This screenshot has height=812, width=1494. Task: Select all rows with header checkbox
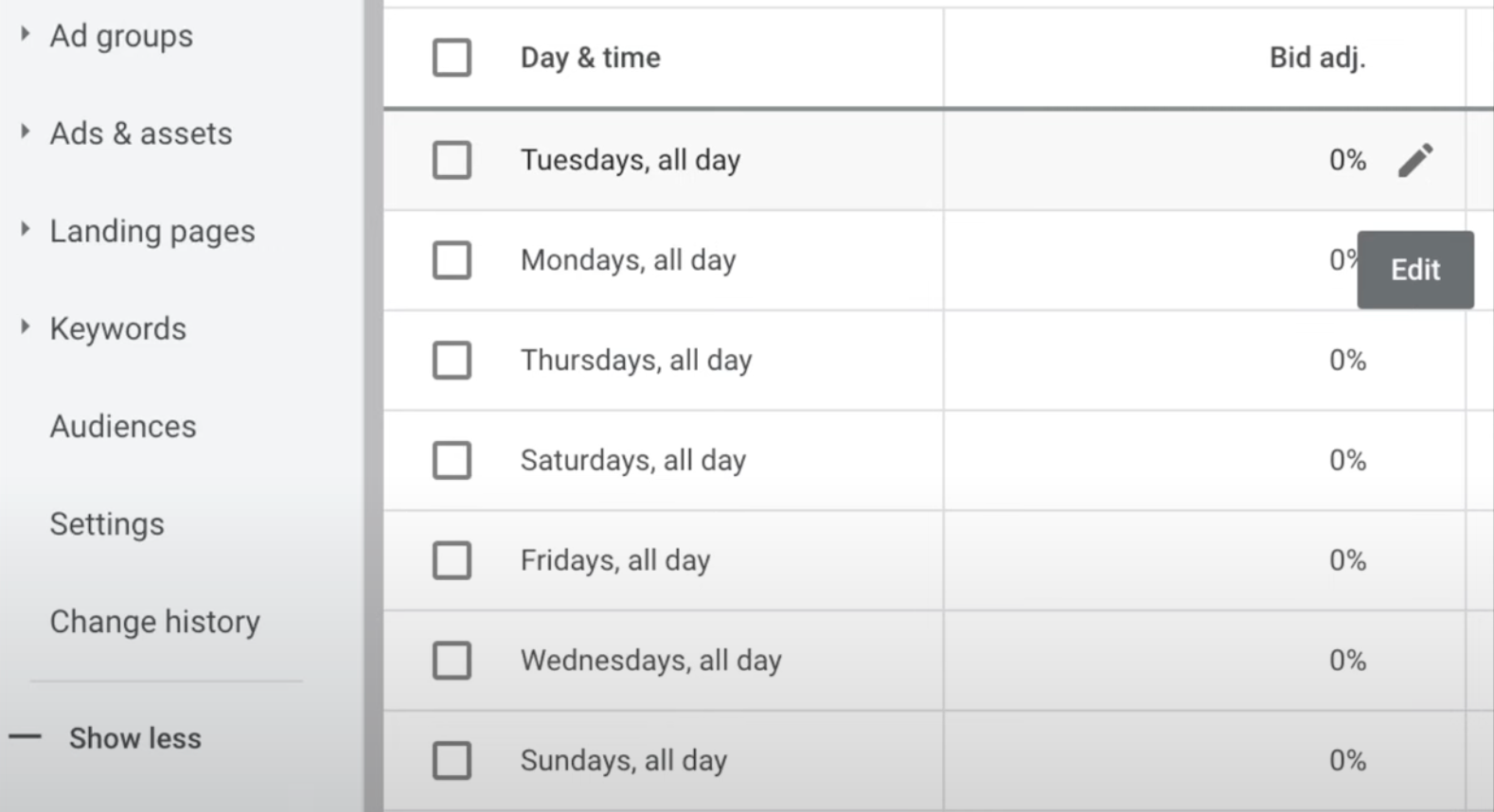452,58
